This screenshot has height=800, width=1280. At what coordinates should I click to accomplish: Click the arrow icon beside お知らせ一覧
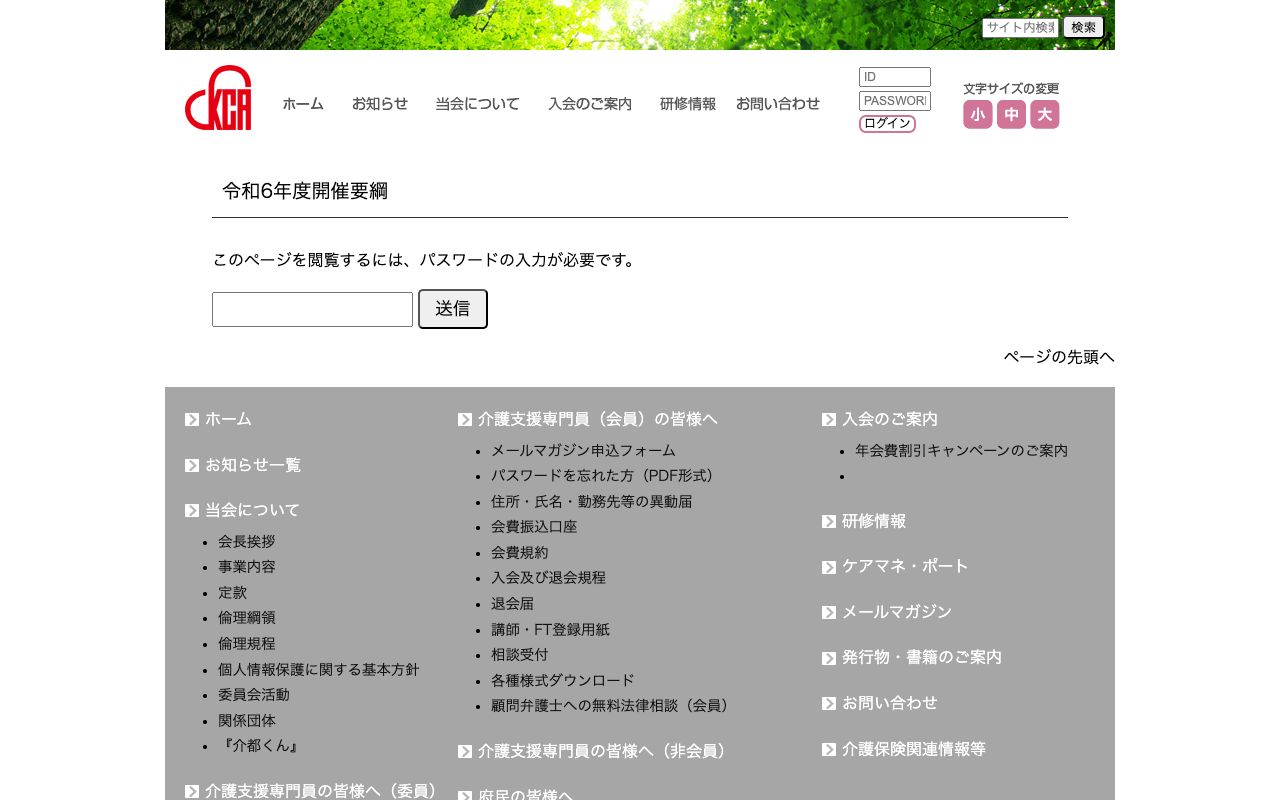[192, 465]
